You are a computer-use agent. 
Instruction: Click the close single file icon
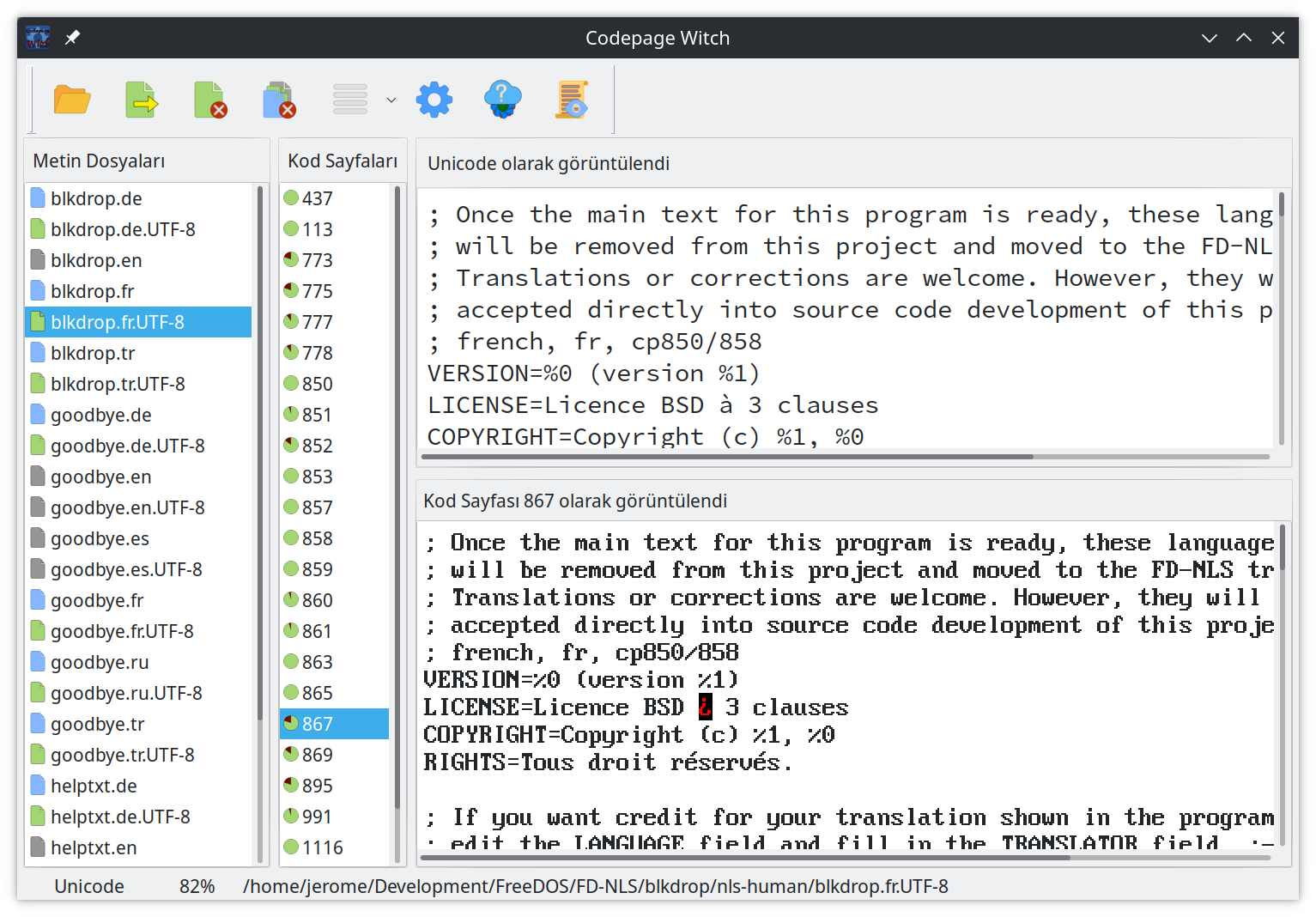point(210,100)
